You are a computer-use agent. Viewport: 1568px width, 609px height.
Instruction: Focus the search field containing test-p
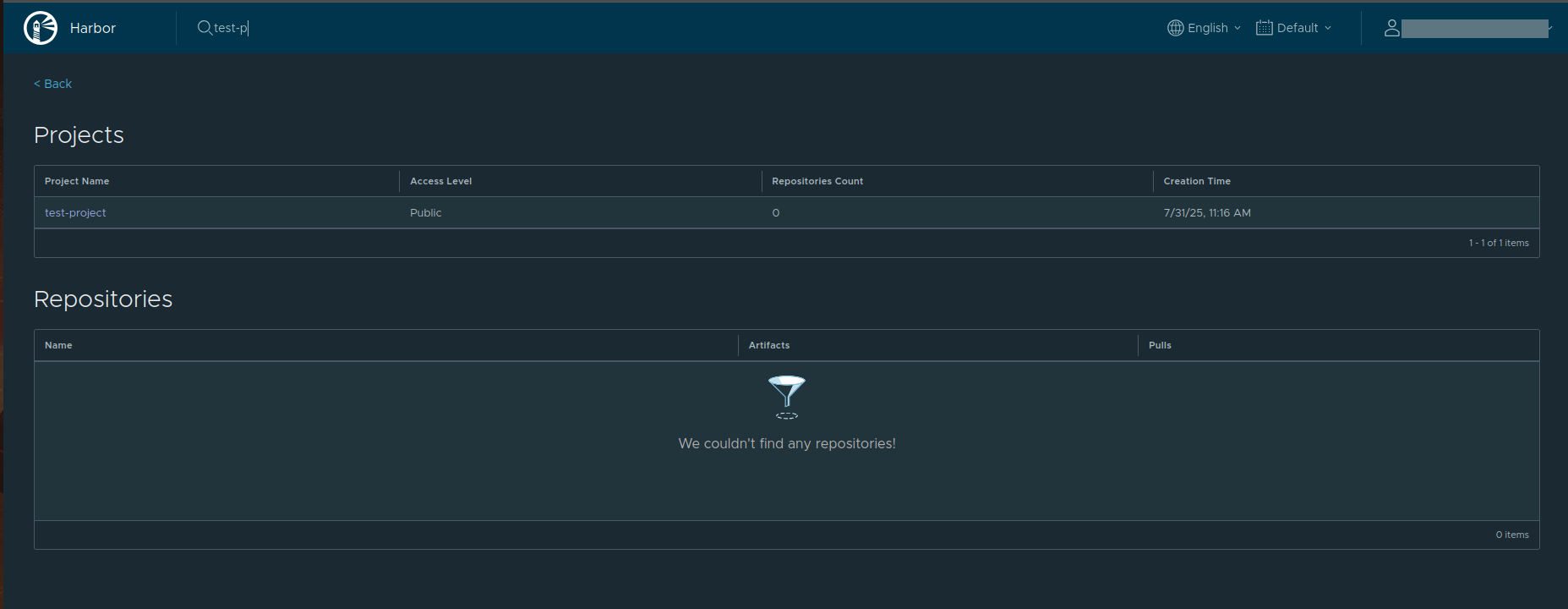click(x=338, y=28)
